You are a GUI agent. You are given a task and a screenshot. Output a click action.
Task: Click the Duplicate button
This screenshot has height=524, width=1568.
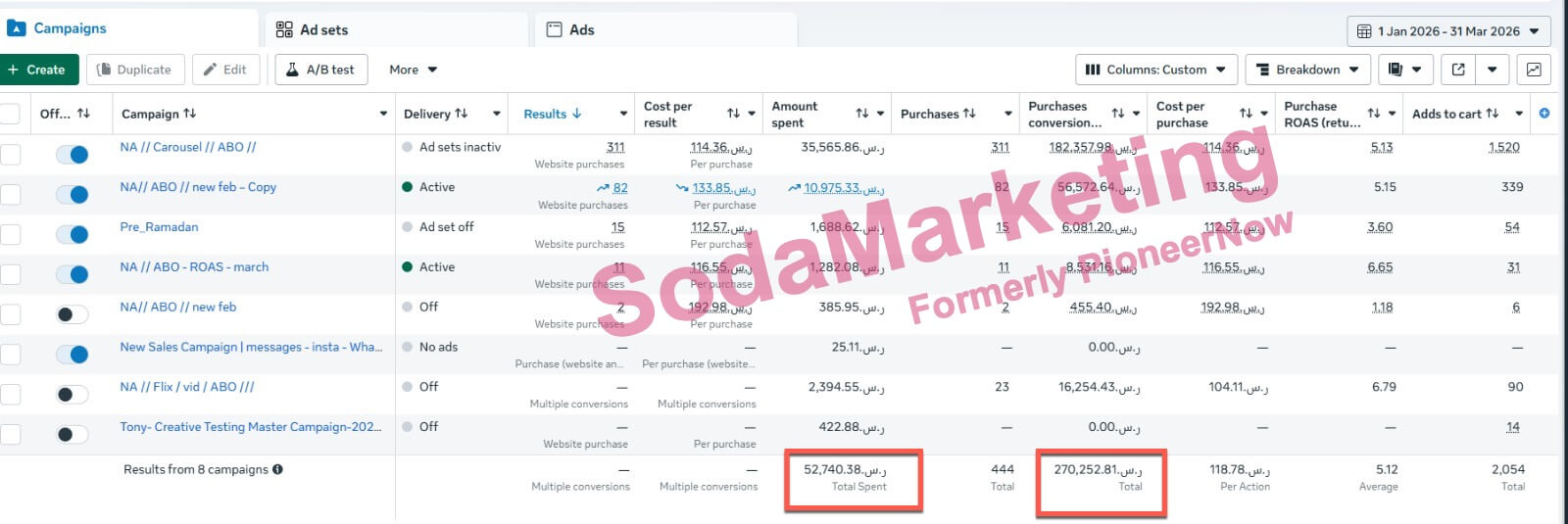click(134, 70)
